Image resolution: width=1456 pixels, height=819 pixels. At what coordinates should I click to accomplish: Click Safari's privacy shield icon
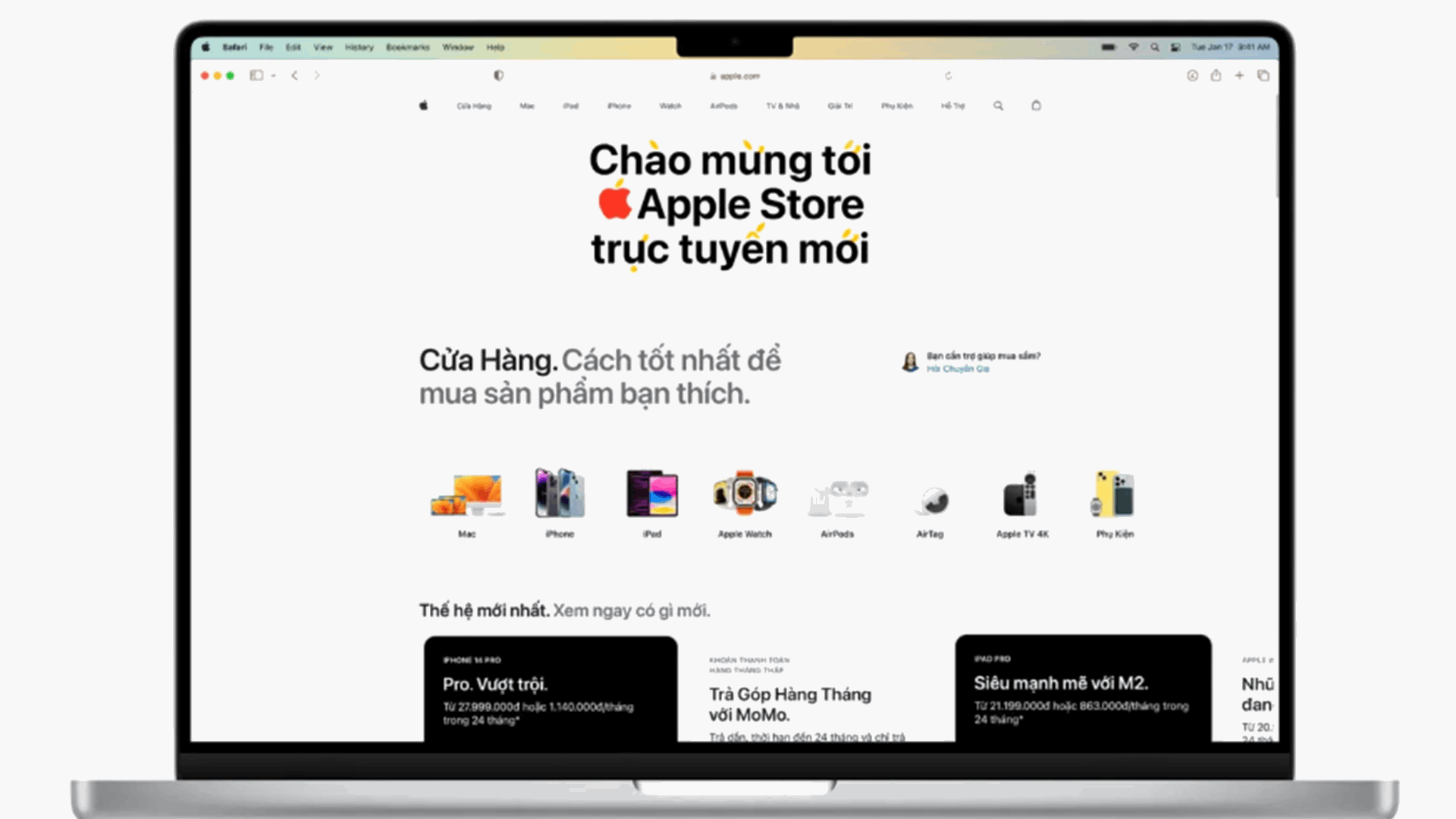point(497,76)
